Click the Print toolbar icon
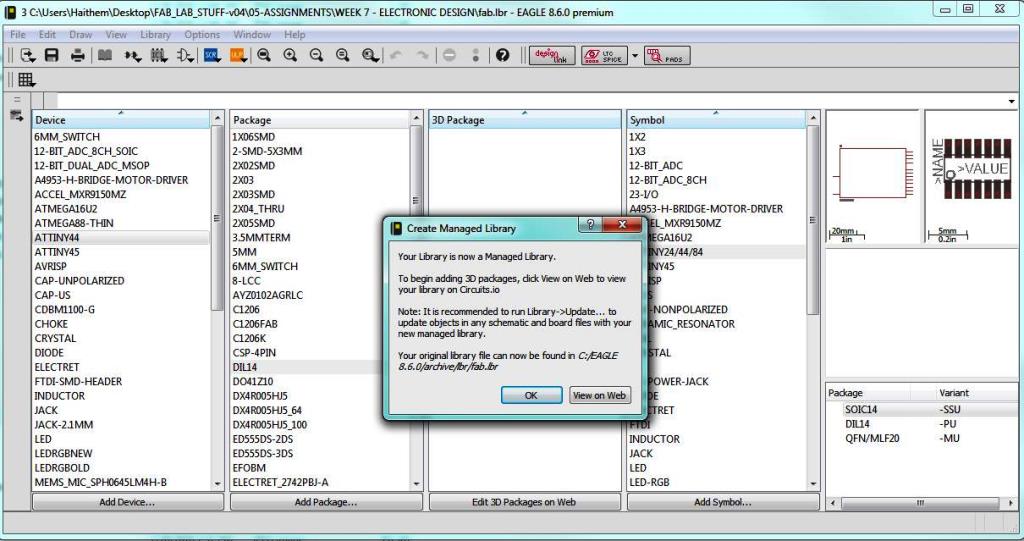This screenshot has width=1024, height=541. point(78,56)
